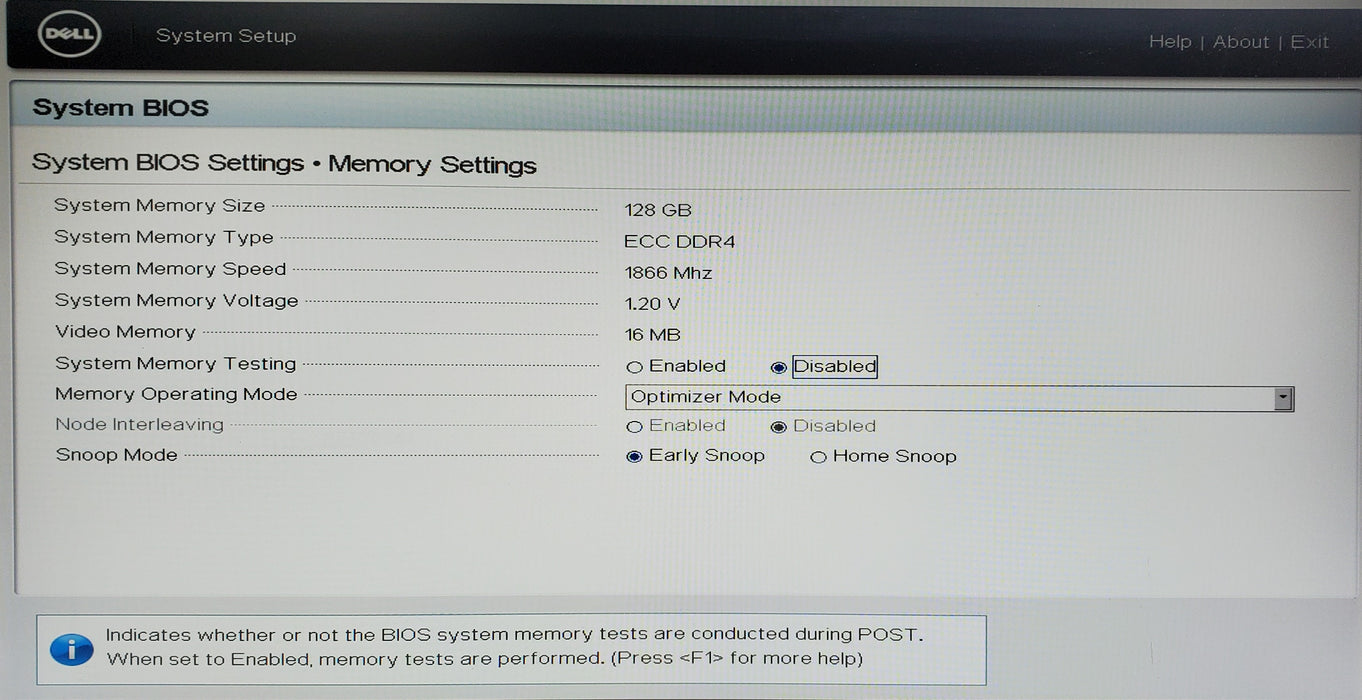Click the System BIOS heading

(x=121, y=108)
